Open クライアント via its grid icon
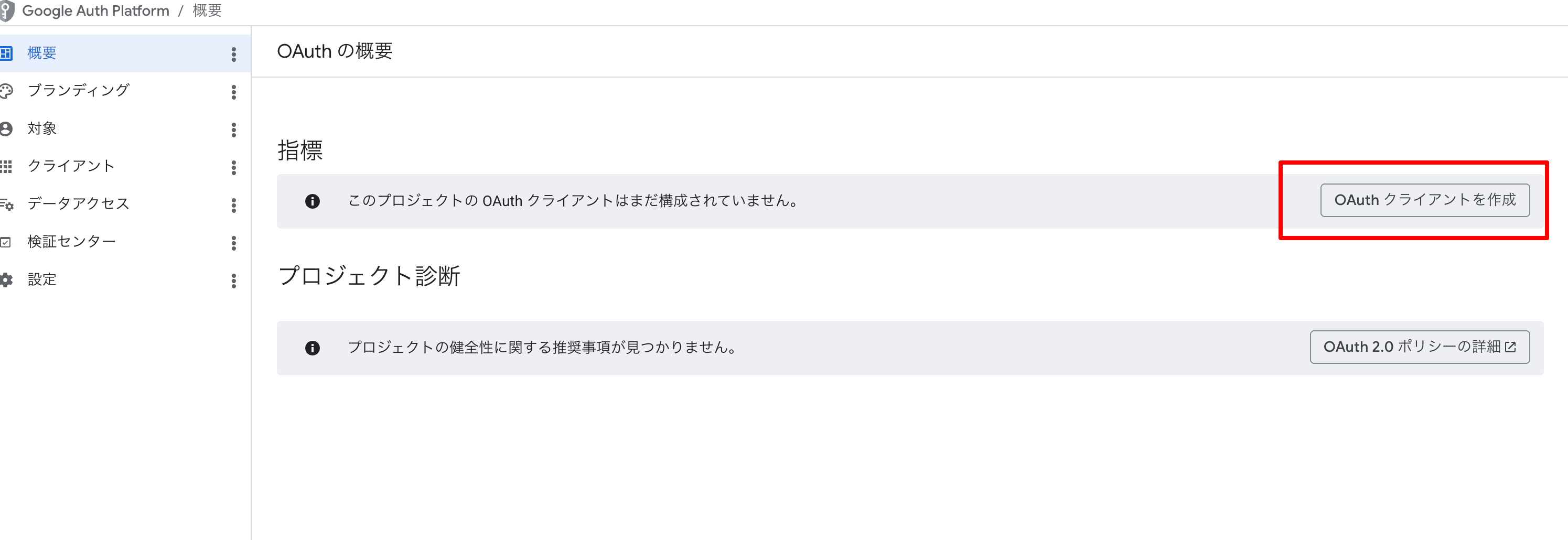This screenshot has height=540, width=1568. [7, 166]
